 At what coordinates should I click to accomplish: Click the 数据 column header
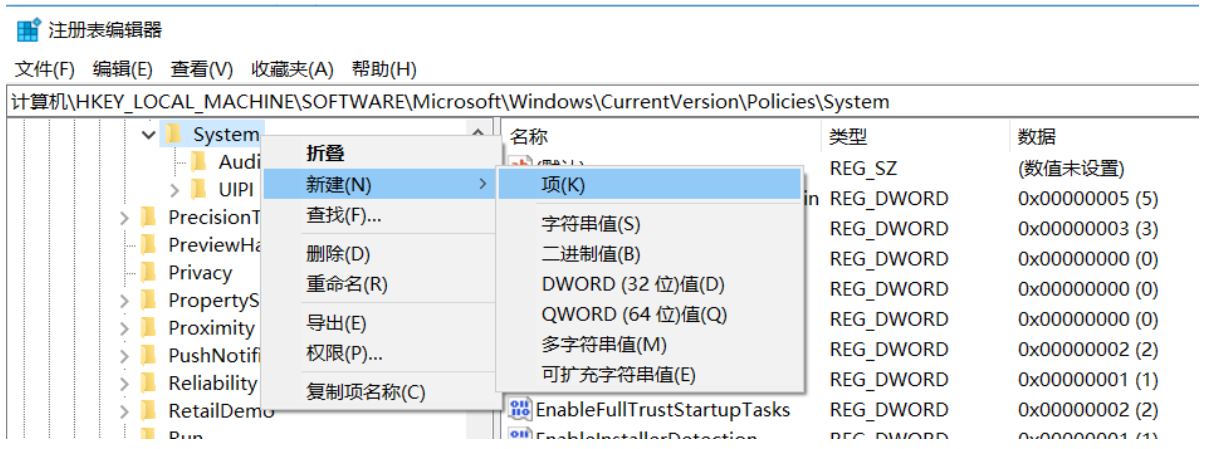pos(1037,137)
